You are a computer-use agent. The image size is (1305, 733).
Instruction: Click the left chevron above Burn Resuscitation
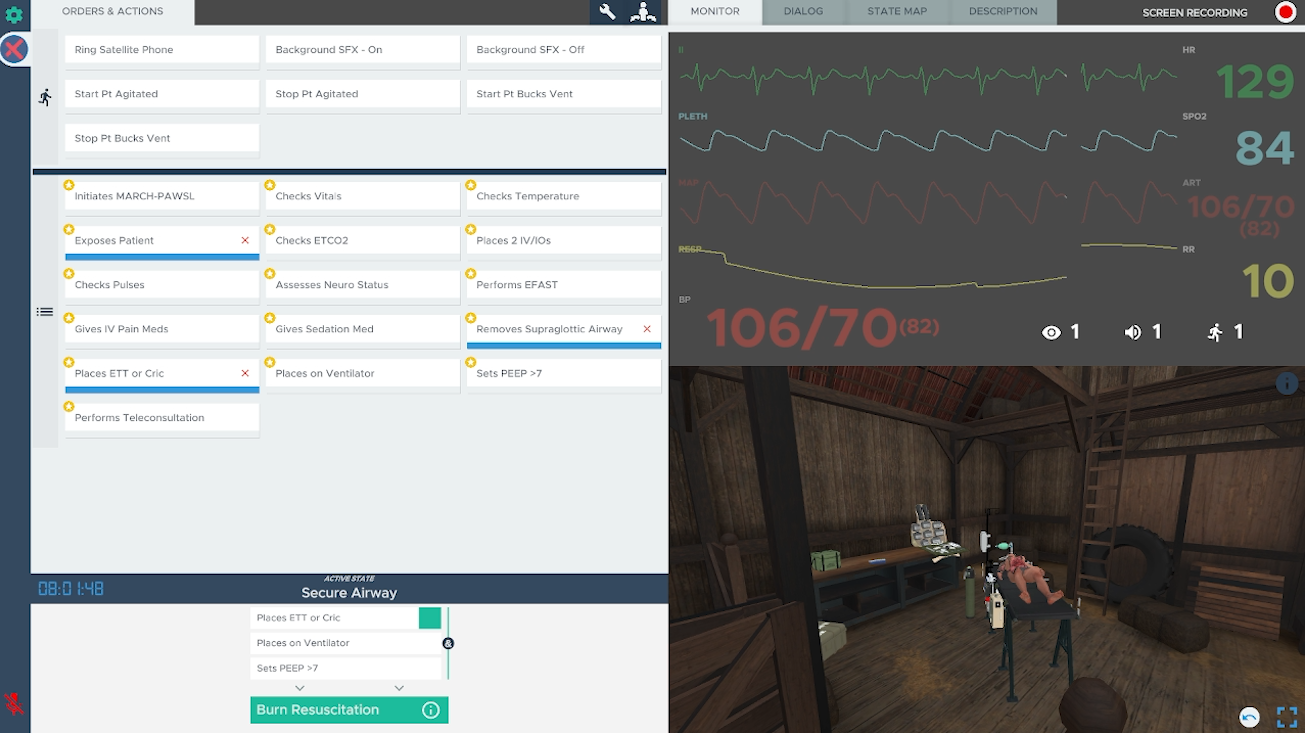(300, 688)
